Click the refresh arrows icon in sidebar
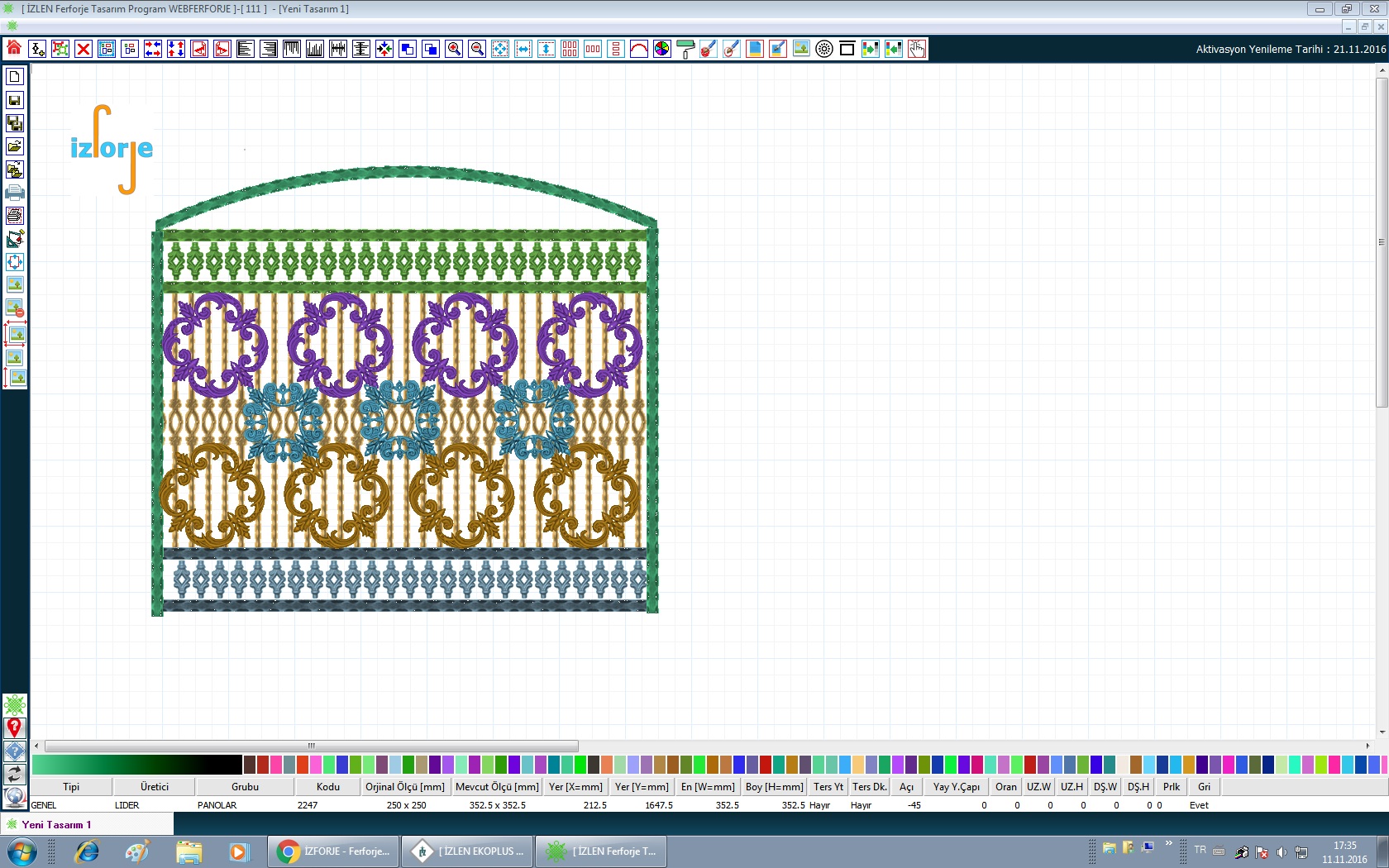The width and height of the screenshot is (1389, 868). pos(15,774)
